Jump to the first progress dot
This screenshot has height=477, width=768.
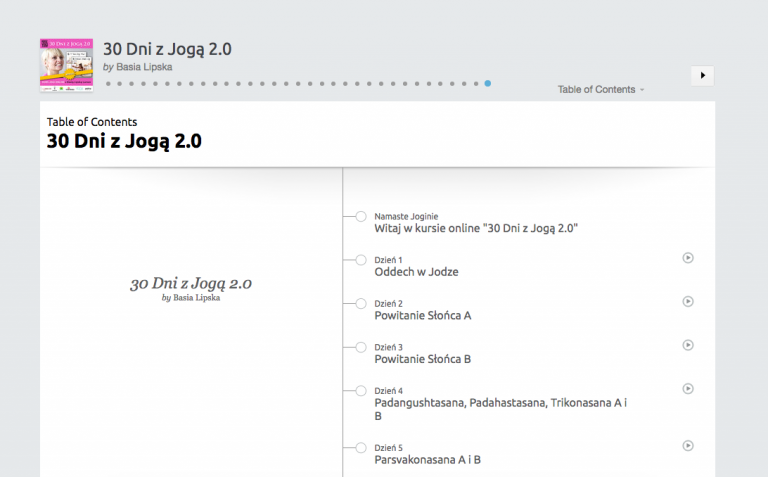tap(108, 84)
